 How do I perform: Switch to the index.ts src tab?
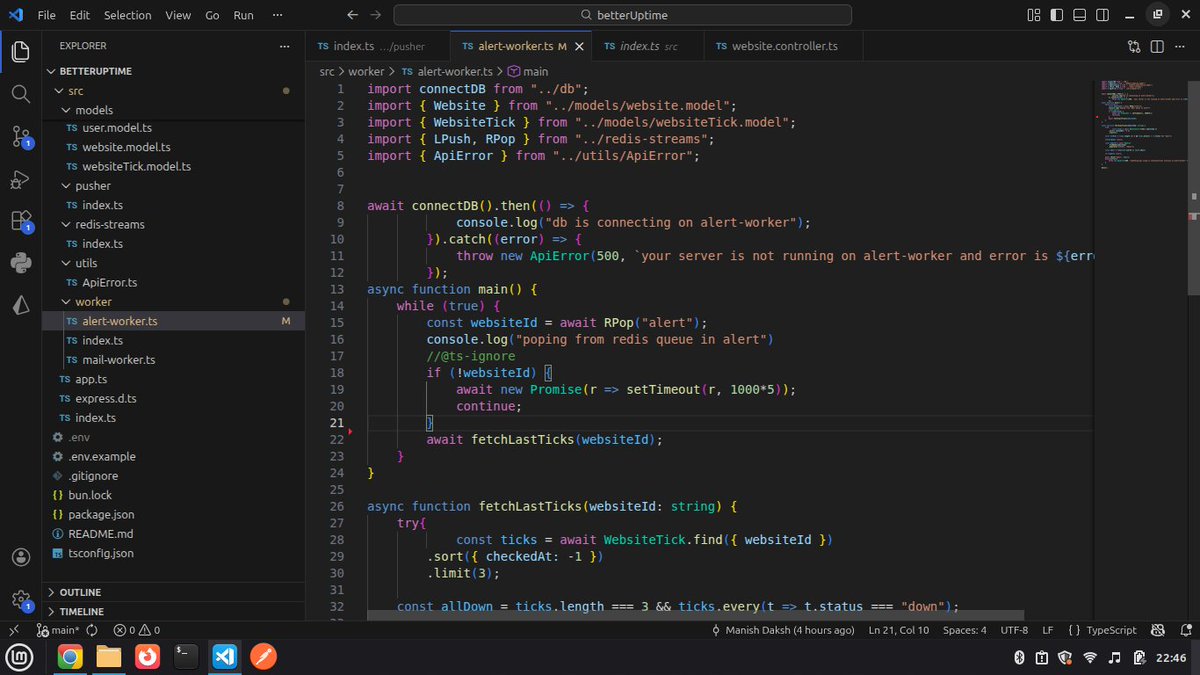pos(649,46)
